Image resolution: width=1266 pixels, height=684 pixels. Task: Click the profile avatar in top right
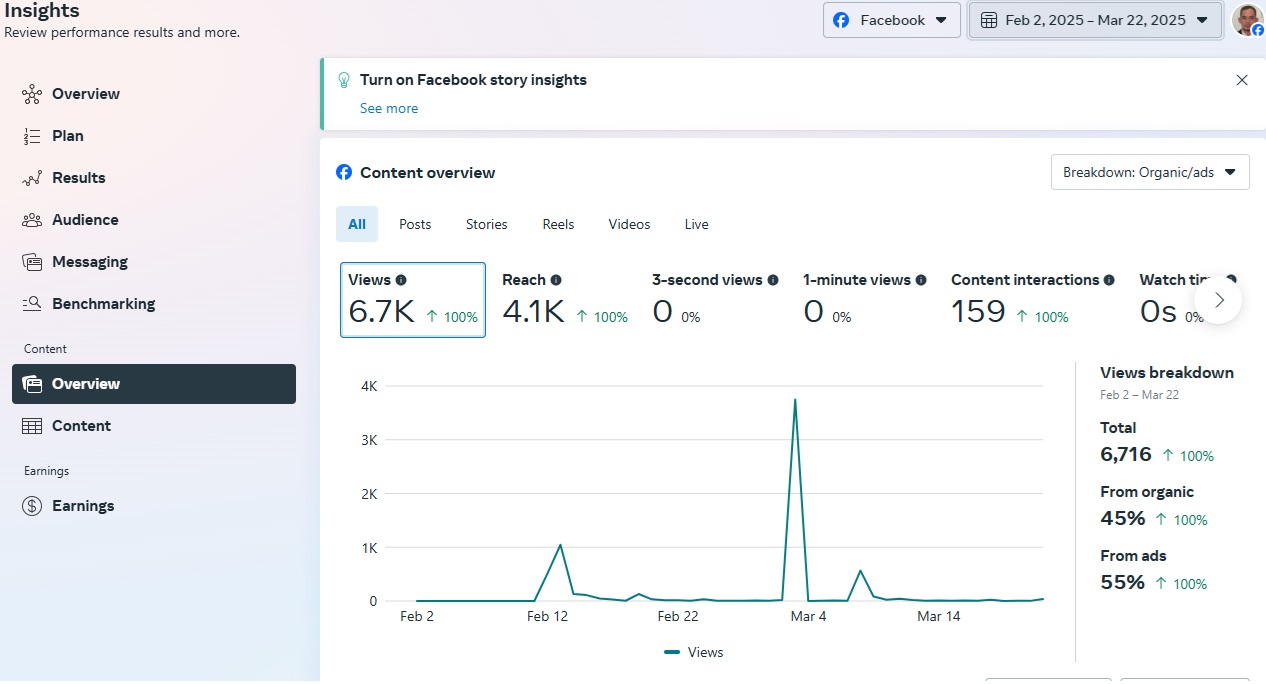(x=1247, y=20)
